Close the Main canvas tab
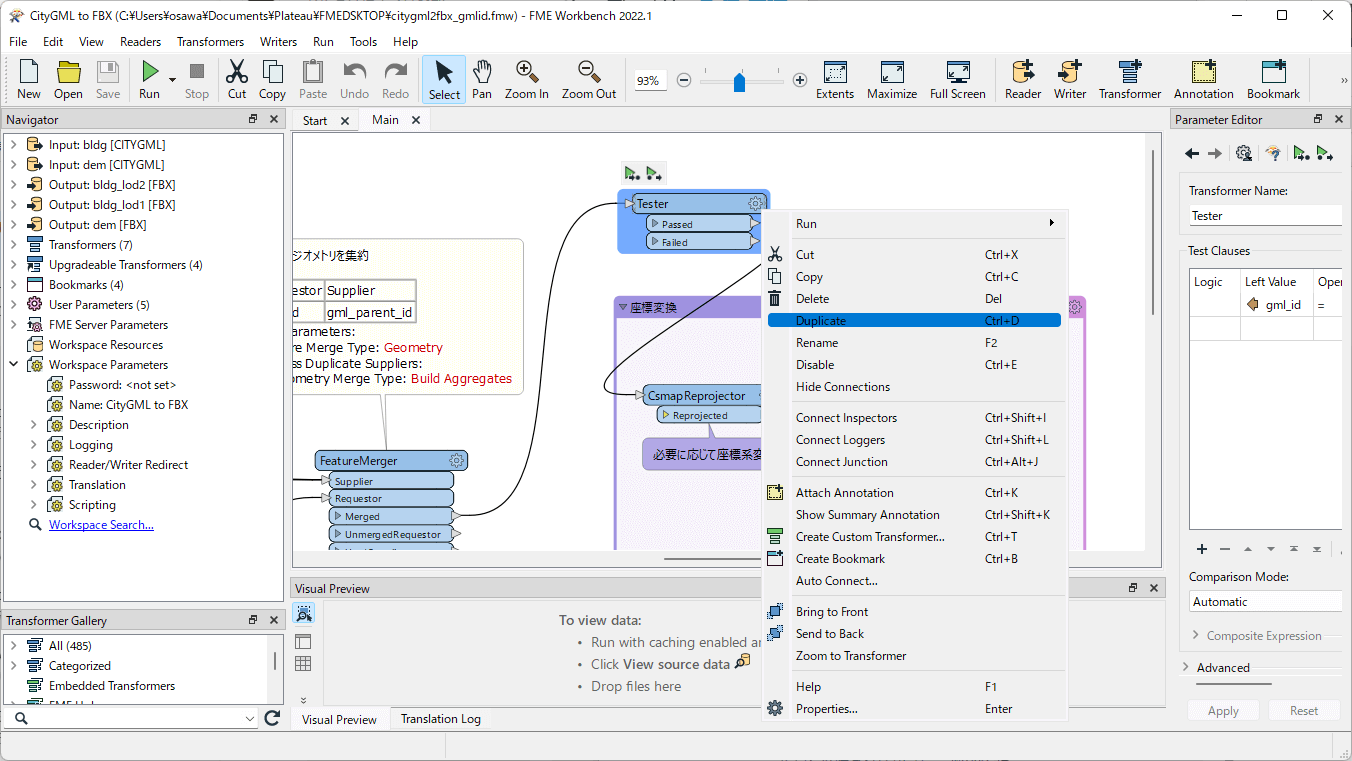 (x=415, y=120)
